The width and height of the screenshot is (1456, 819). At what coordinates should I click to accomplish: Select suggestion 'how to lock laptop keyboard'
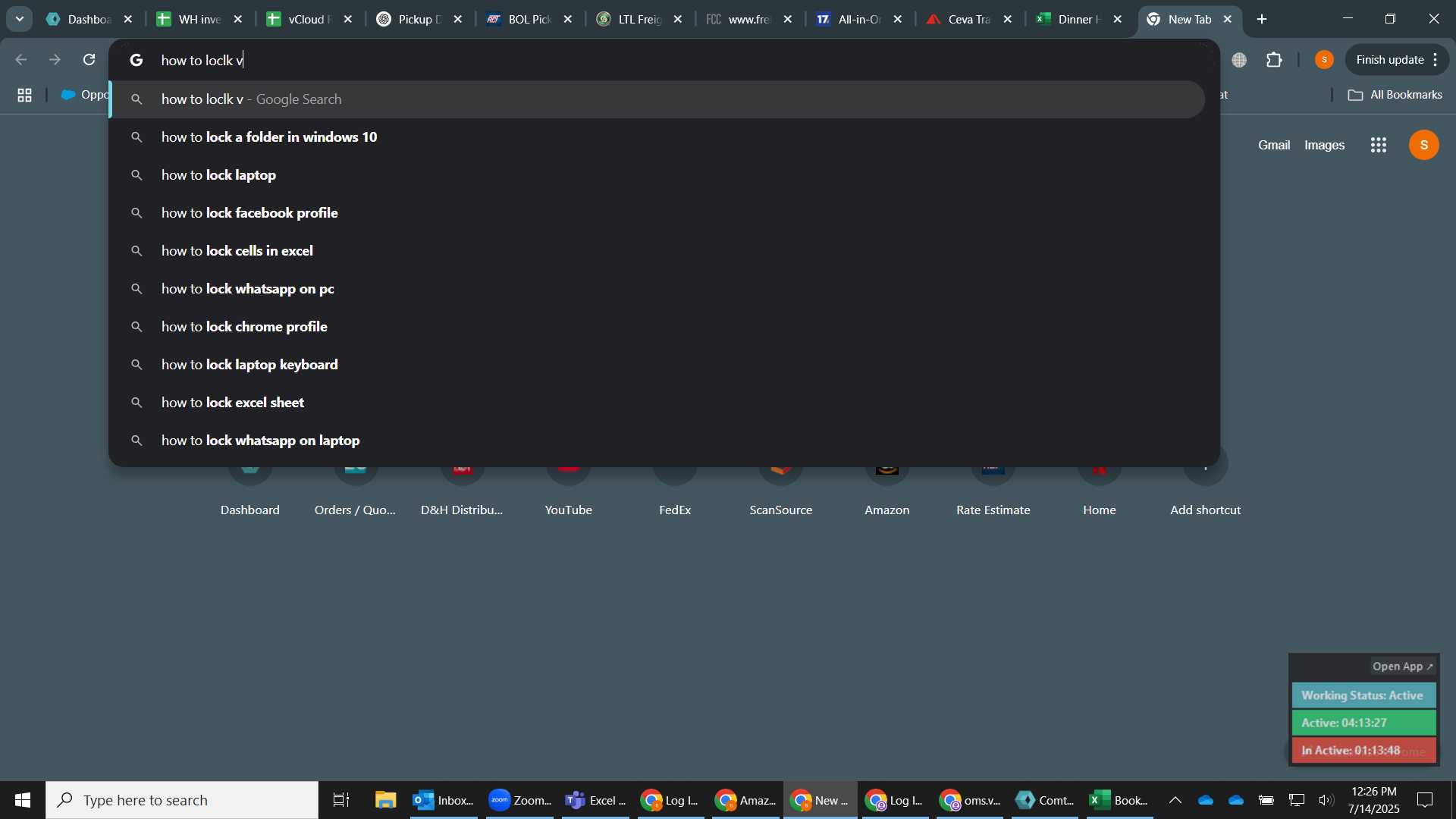click(658, 365)
